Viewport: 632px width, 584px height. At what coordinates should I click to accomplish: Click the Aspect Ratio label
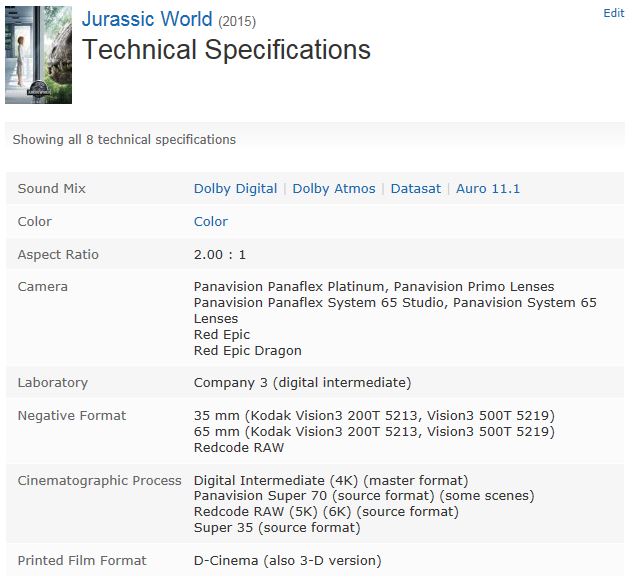click(x=58, y=255)
